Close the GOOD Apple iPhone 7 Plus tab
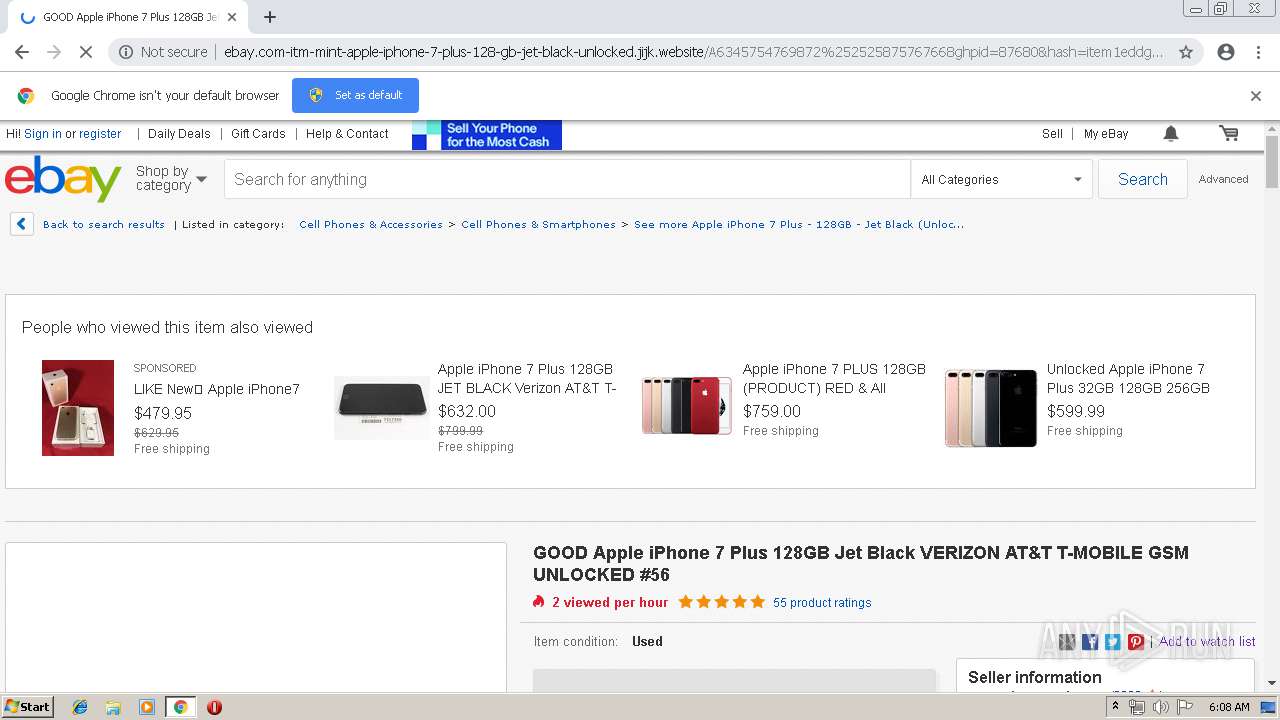The height and width of the screenshot is (720, 1280). click(x=232, y=17)
